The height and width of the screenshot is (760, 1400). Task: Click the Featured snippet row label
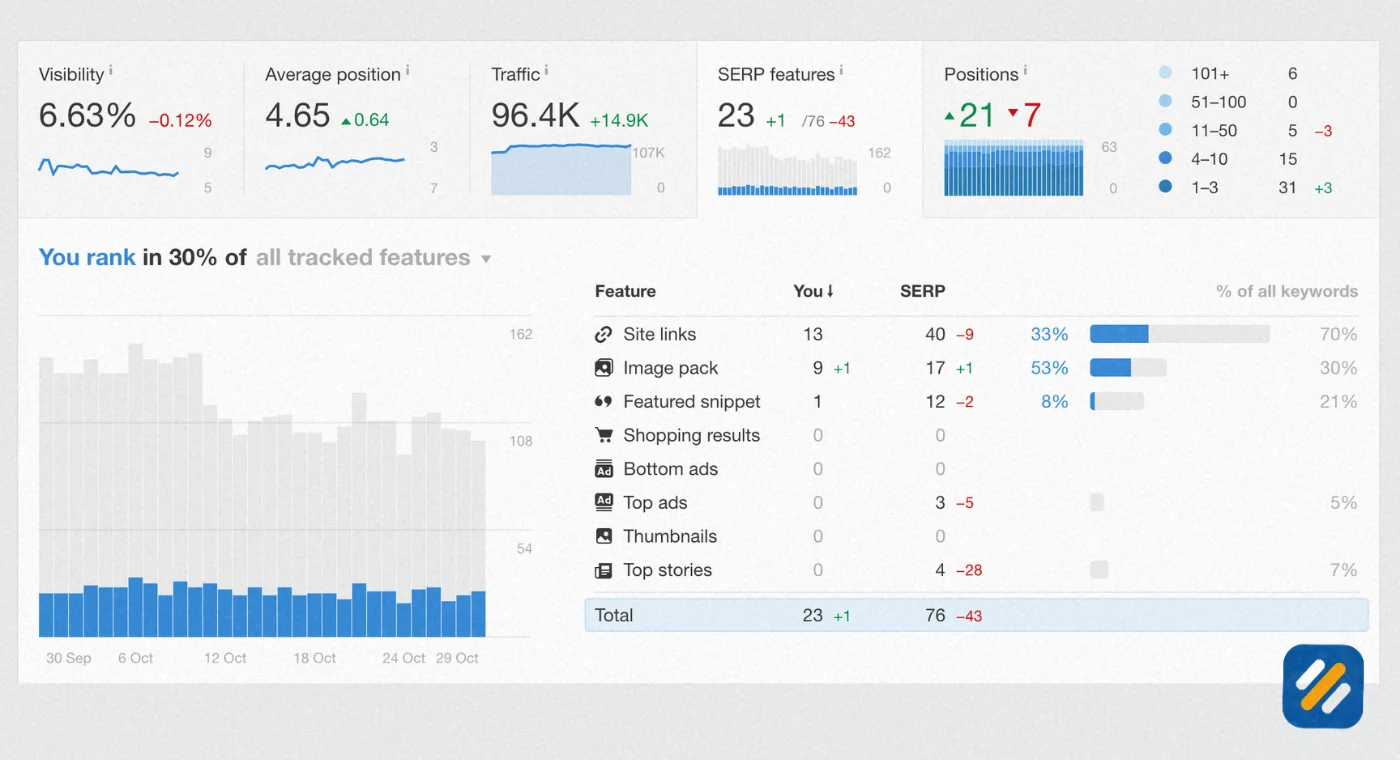click(691, 402)
